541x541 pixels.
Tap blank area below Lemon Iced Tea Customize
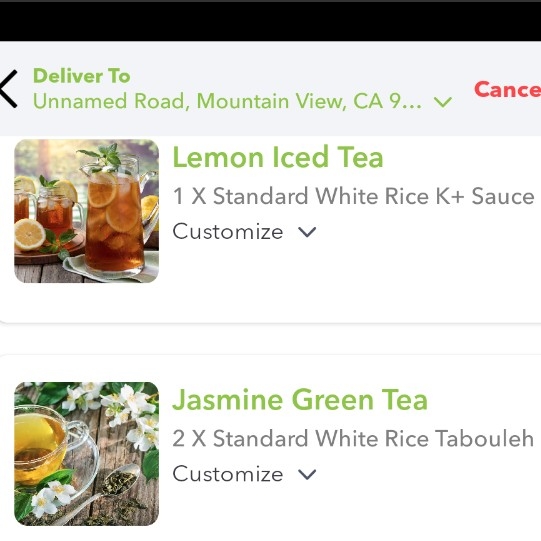[x=345, y=283]
